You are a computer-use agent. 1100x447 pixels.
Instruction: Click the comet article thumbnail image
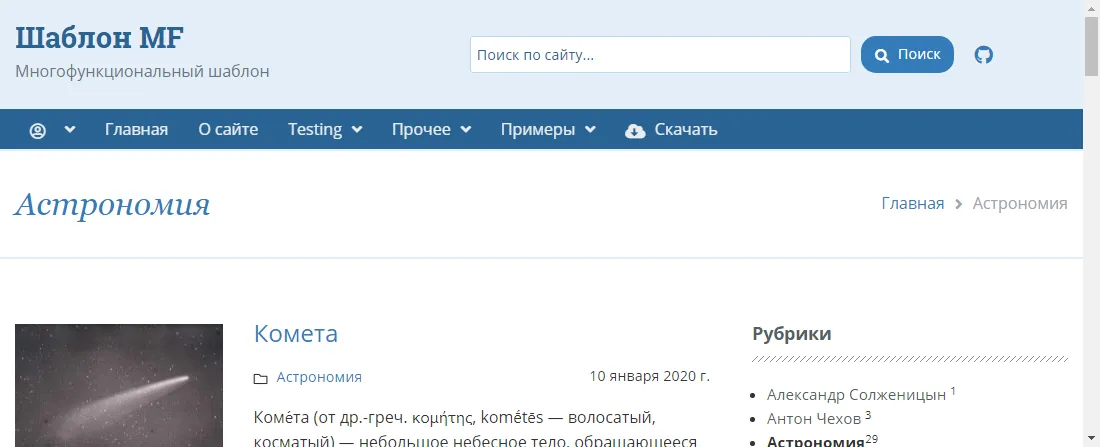(119, 385)
